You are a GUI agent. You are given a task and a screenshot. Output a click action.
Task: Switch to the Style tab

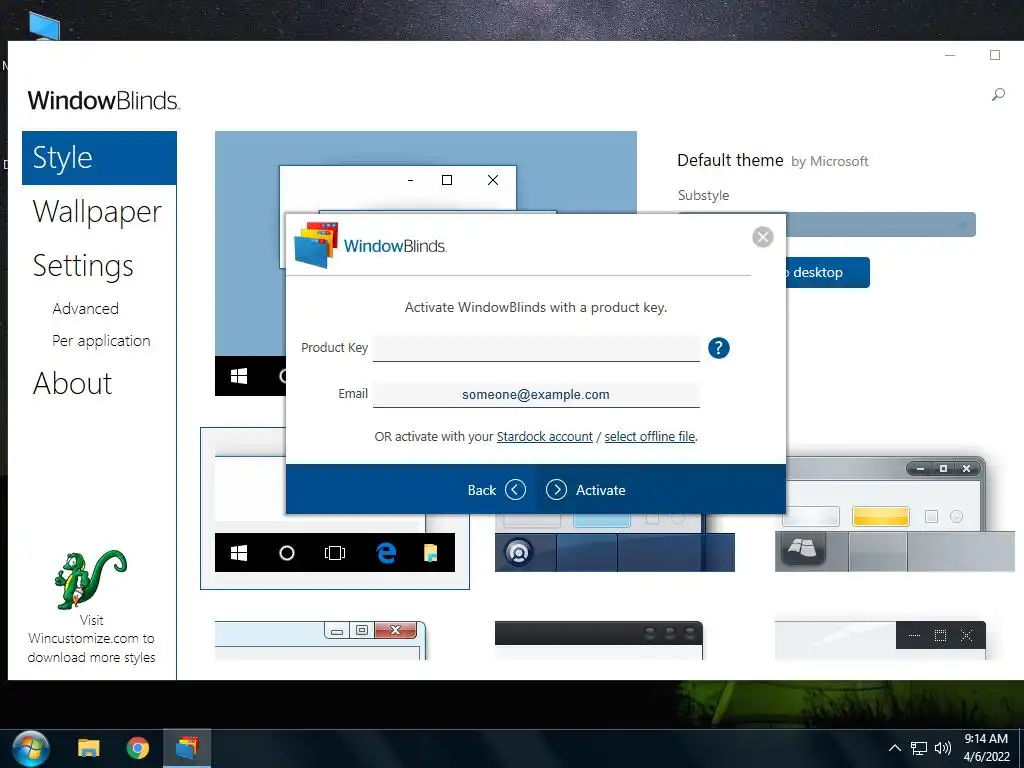coord(99,158)
